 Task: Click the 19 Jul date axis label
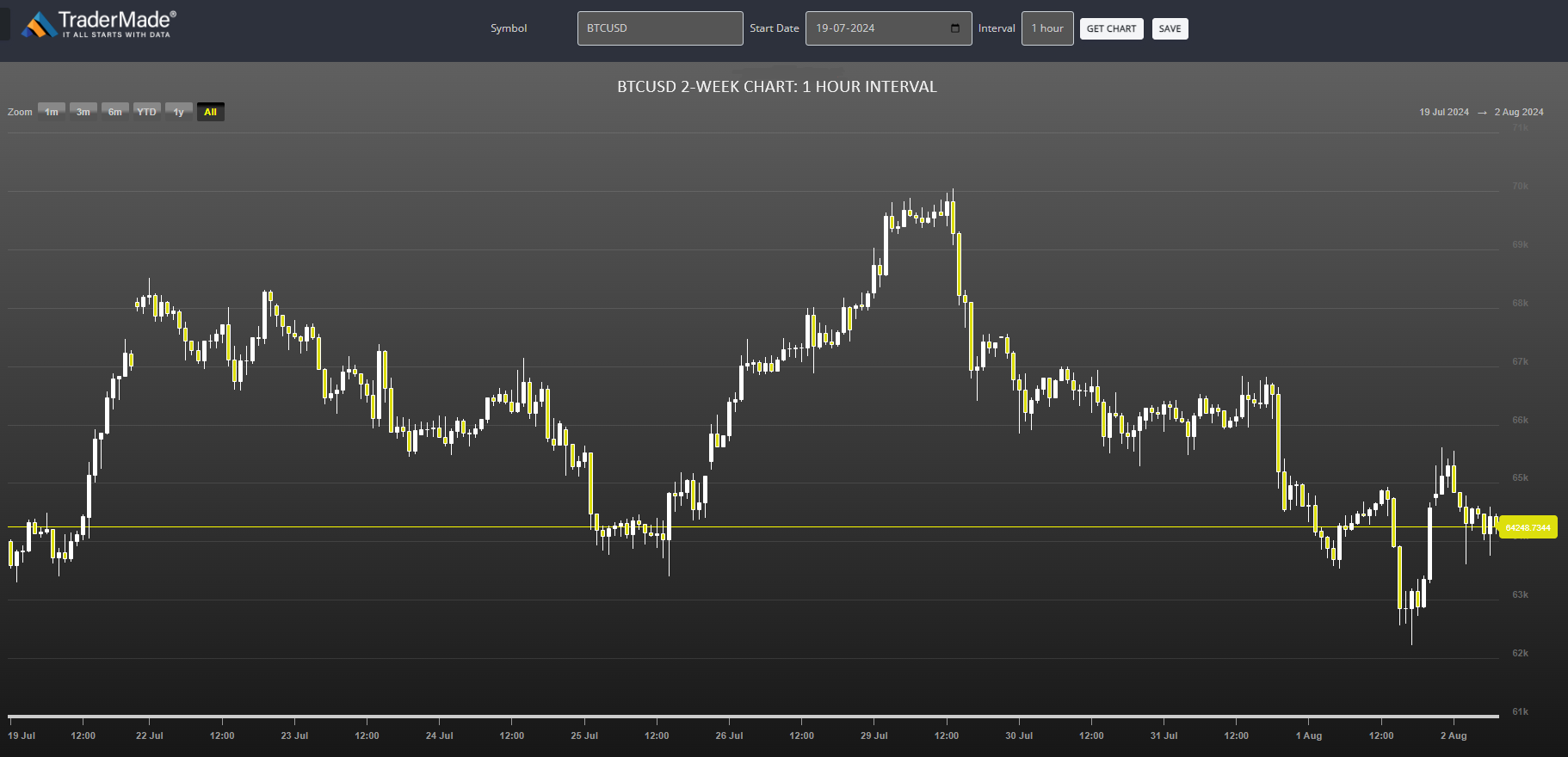(x=22, y=735)
